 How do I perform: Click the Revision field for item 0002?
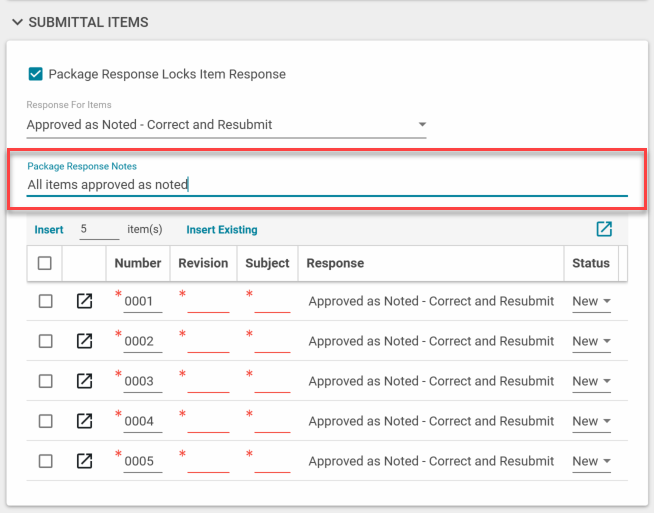coord(208,342)
